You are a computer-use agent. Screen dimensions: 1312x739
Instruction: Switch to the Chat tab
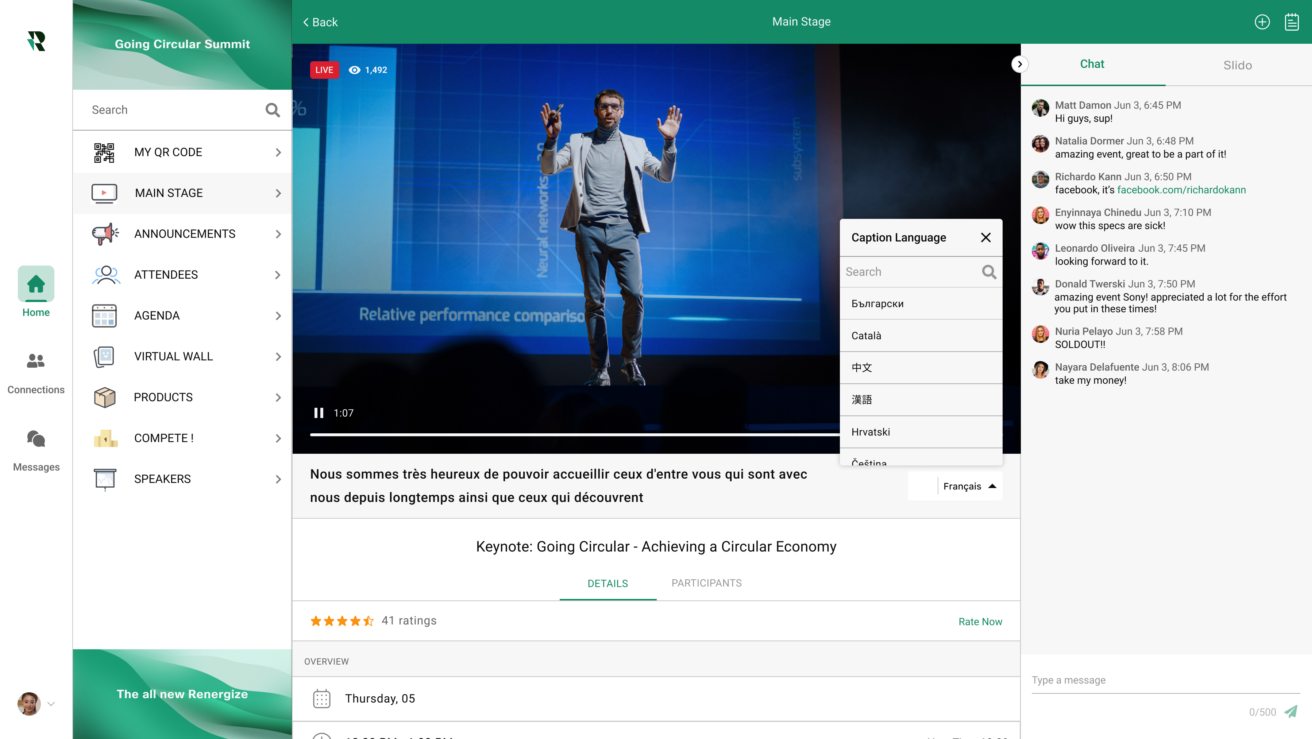coord(1092,64)
